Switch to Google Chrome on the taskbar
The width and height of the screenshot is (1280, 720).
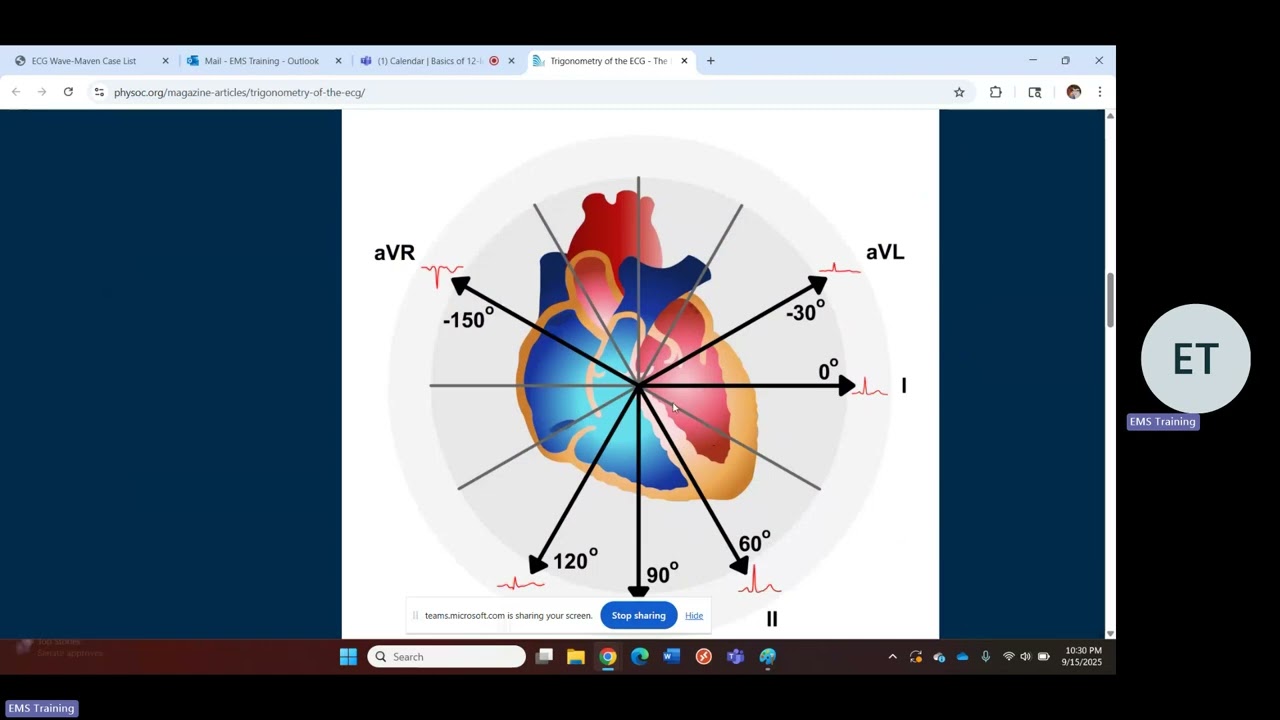pyautogui.click(x=608, y=657)
